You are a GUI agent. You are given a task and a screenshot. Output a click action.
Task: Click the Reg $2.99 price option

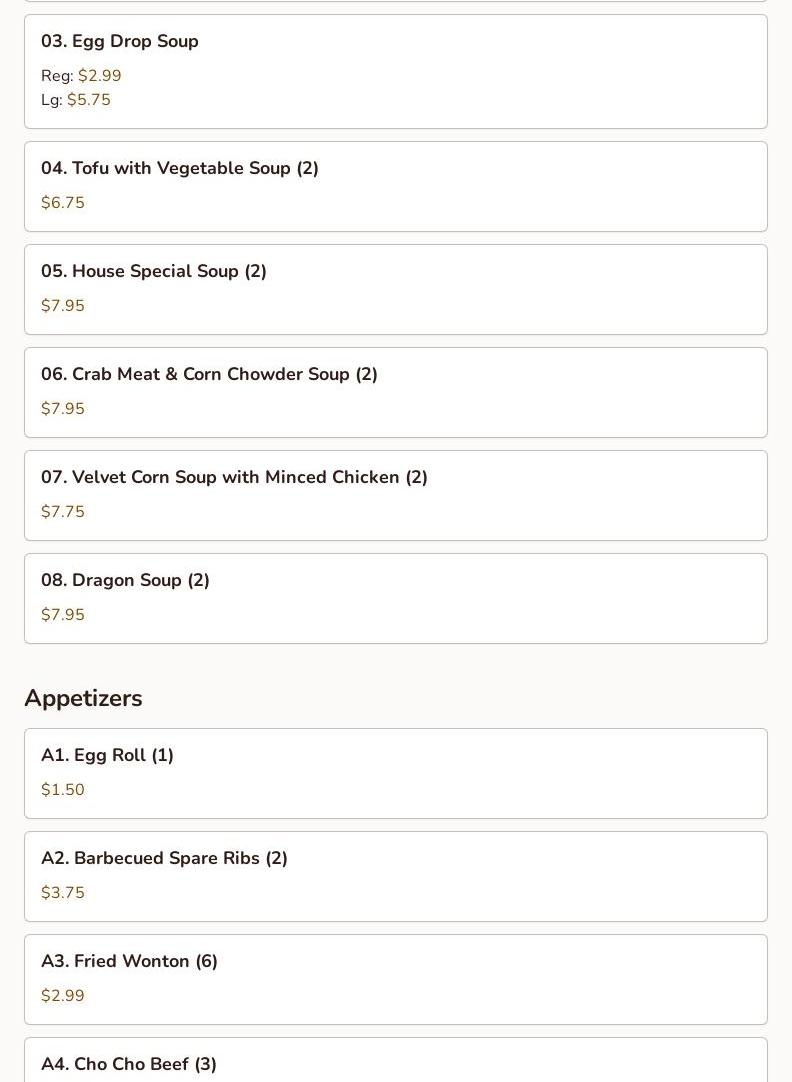[x=81, y=75]
